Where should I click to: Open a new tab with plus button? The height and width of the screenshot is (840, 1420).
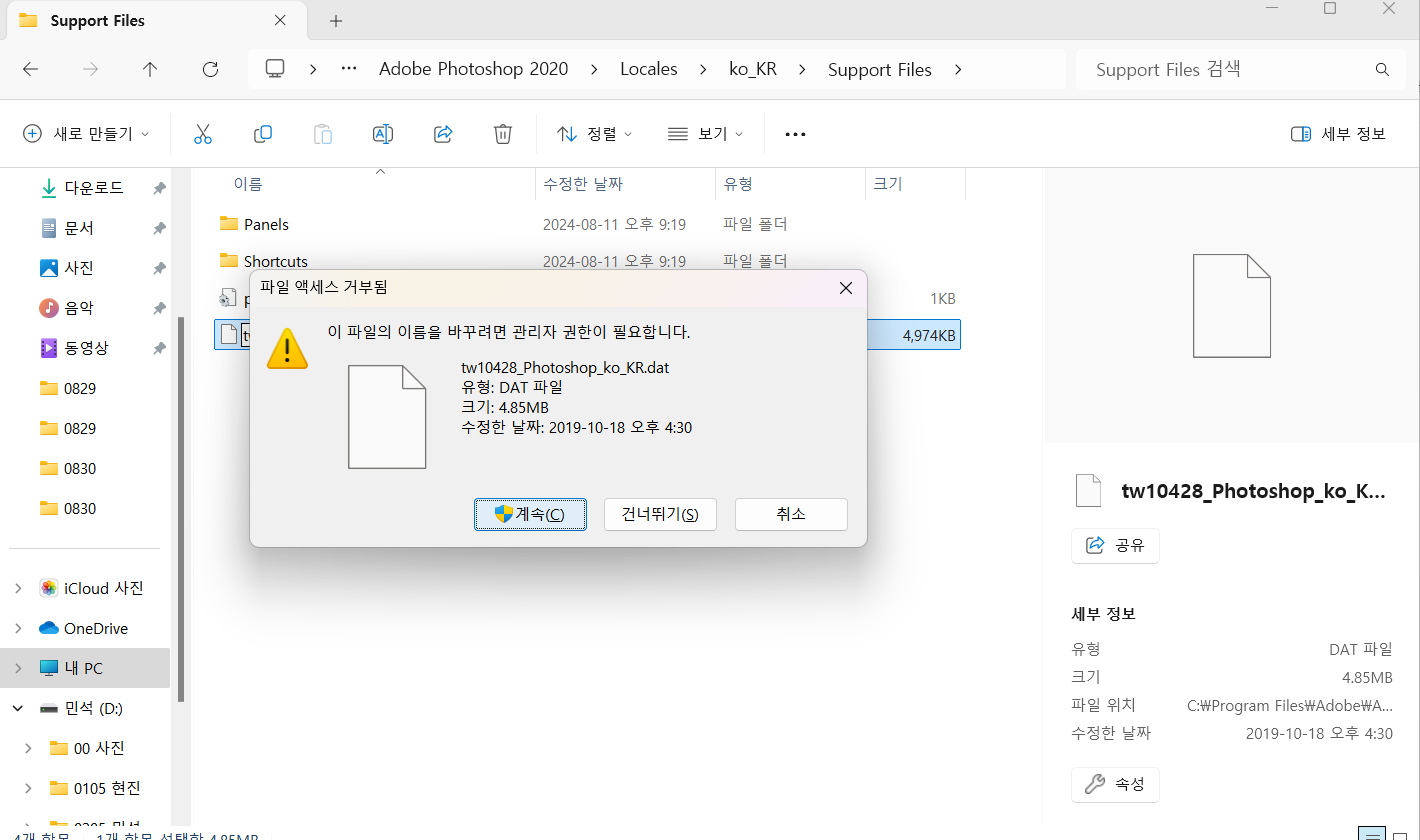point(336,21)
